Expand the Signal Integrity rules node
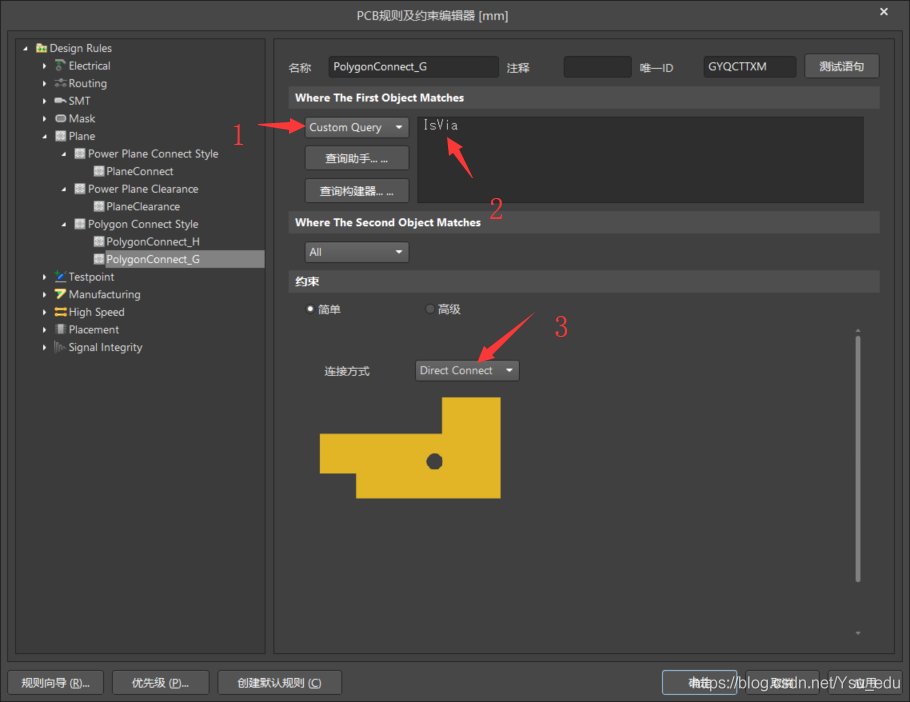910x702 pixels. [45, 348]
